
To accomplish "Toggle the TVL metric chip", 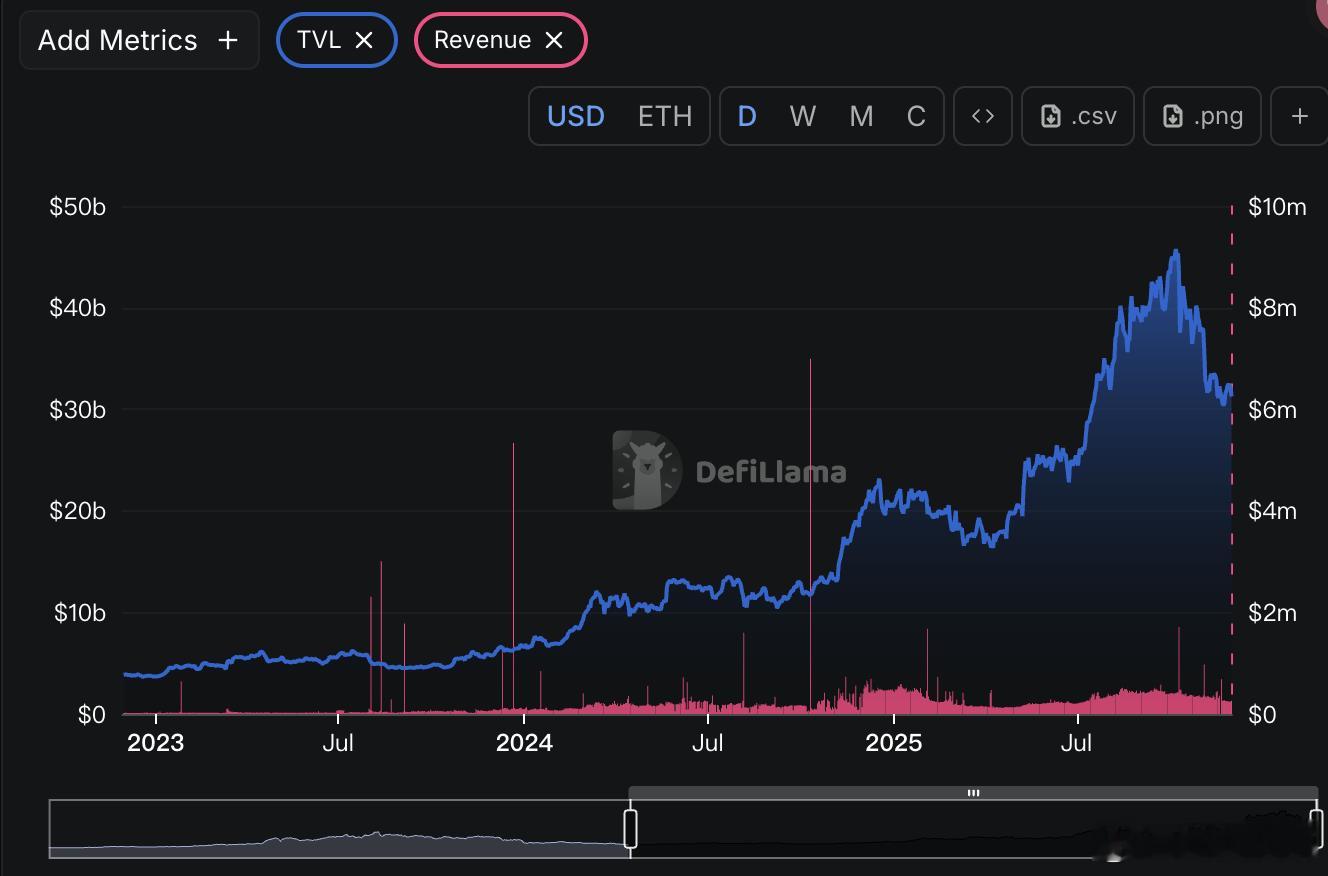I will 337,40.
